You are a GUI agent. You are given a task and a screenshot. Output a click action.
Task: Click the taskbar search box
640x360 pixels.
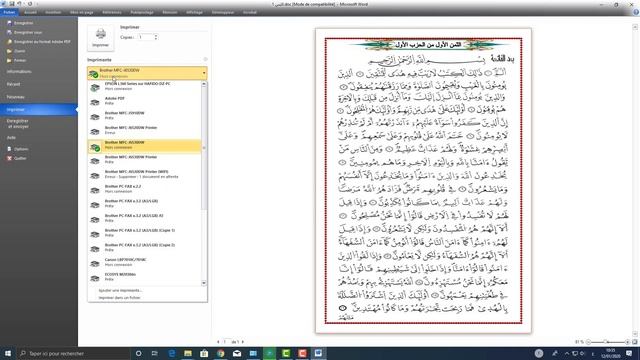[x=73, y=353]
